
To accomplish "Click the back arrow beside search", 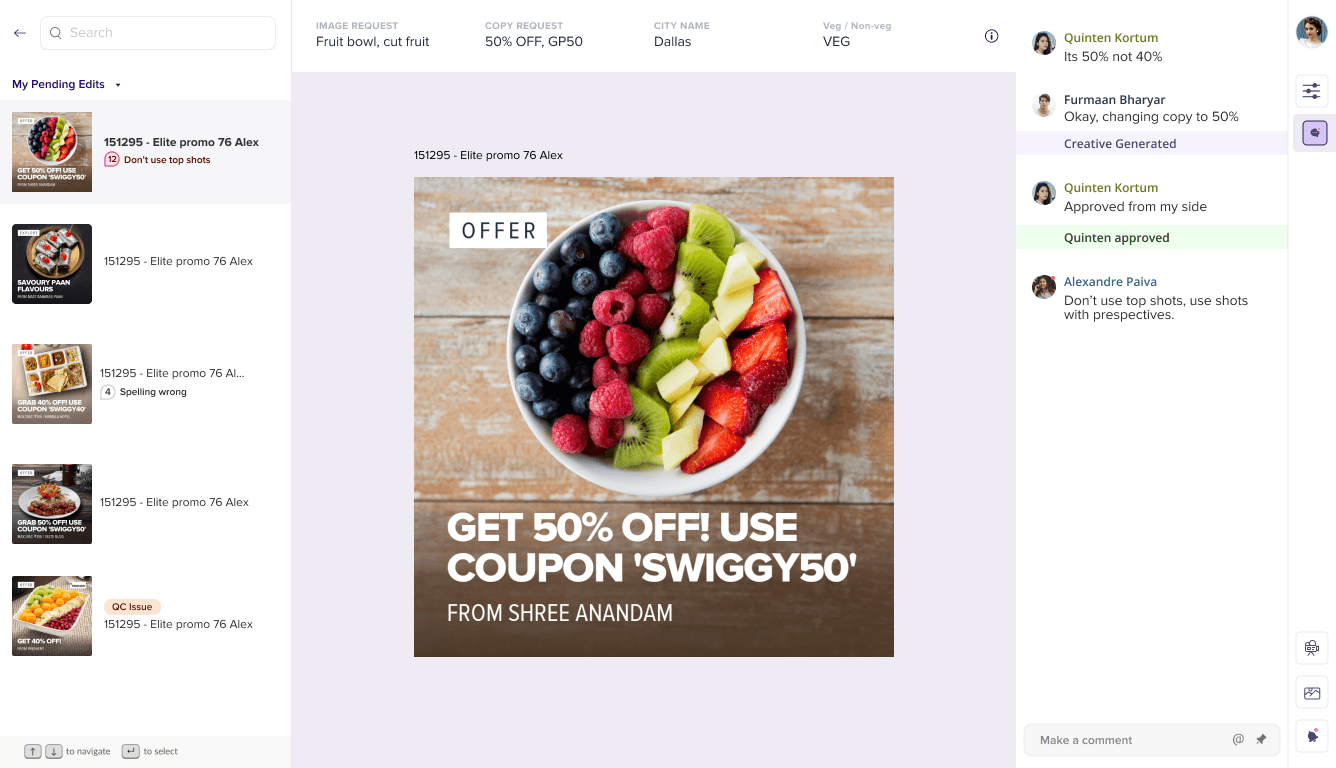I will pyautogui.click(x=20, y=33).
